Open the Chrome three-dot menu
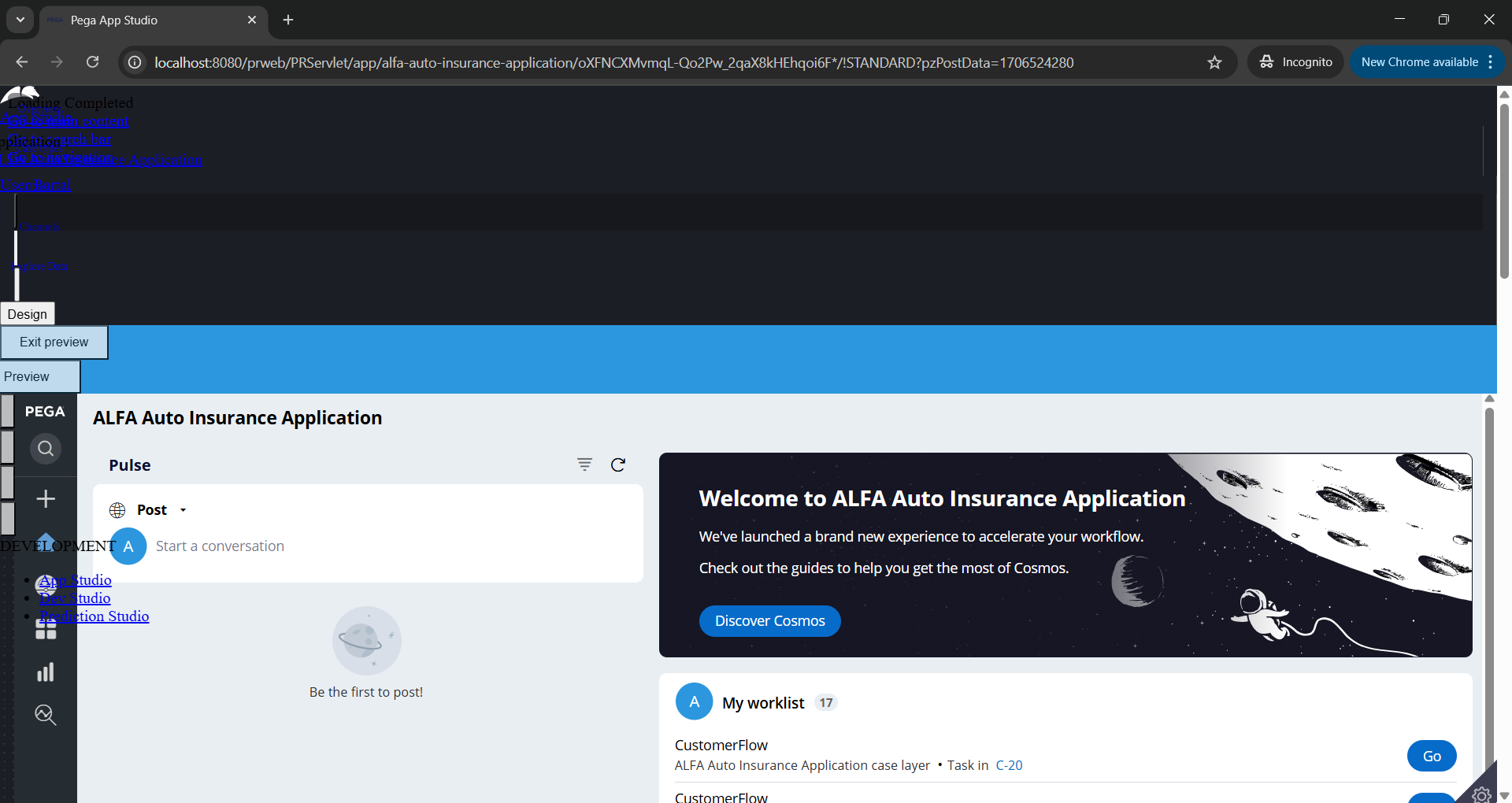Viewport: 1512px width, 803px height. point(1491,62)
